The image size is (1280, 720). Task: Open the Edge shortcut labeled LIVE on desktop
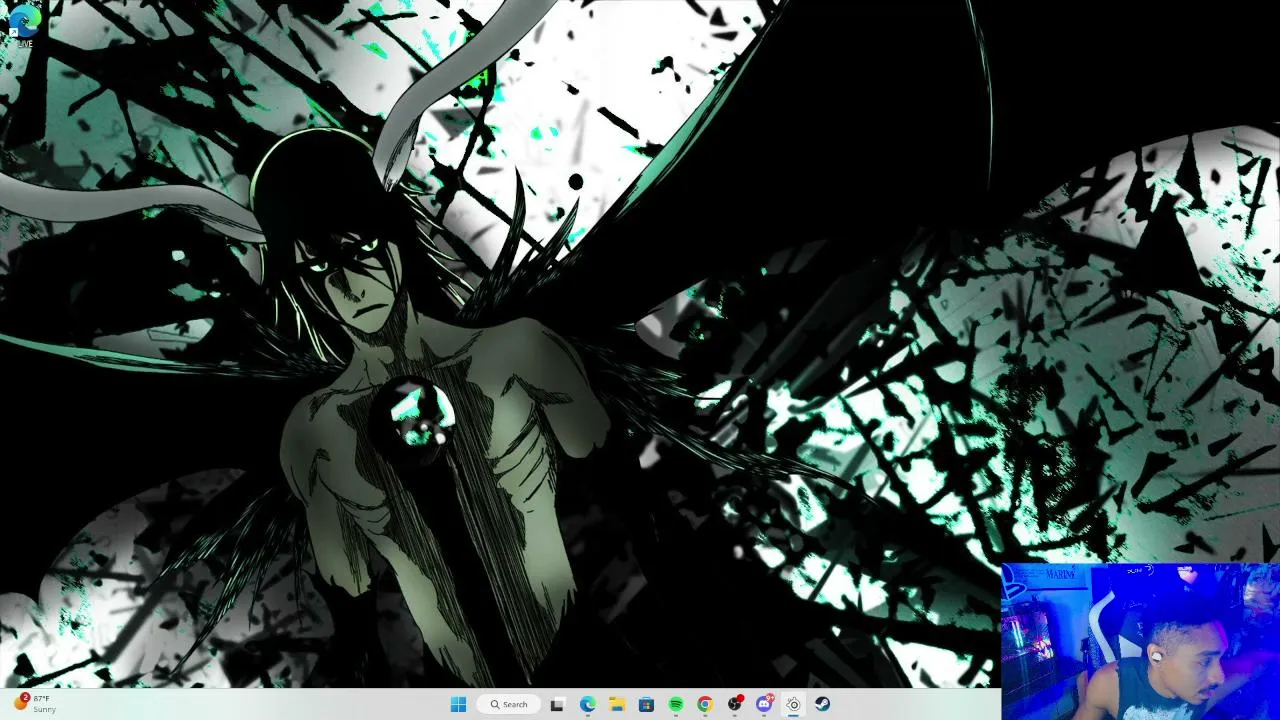pos(24,25)
